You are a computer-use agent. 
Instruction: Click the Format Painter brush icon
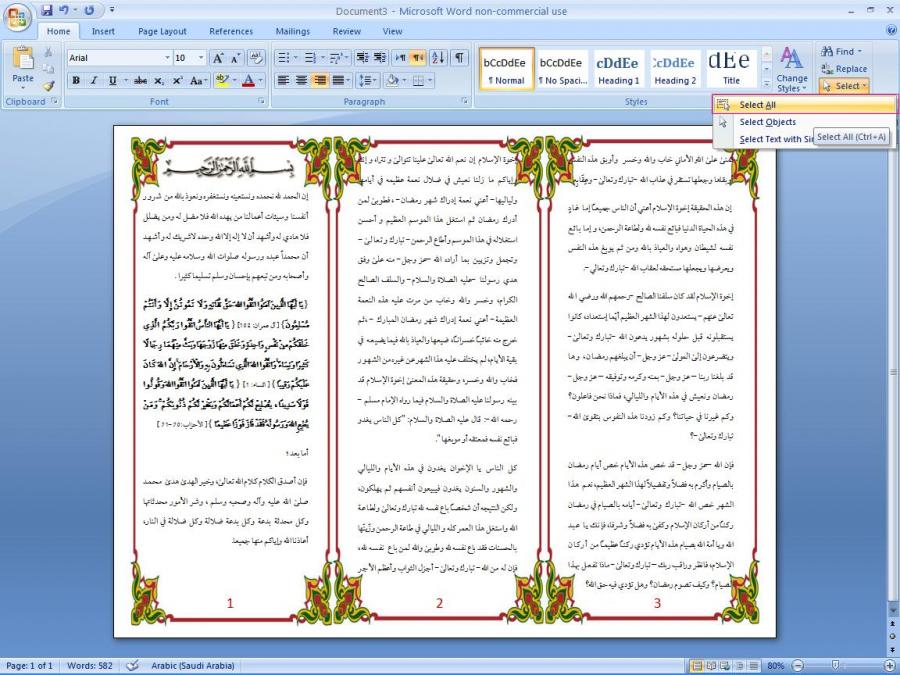48,86
